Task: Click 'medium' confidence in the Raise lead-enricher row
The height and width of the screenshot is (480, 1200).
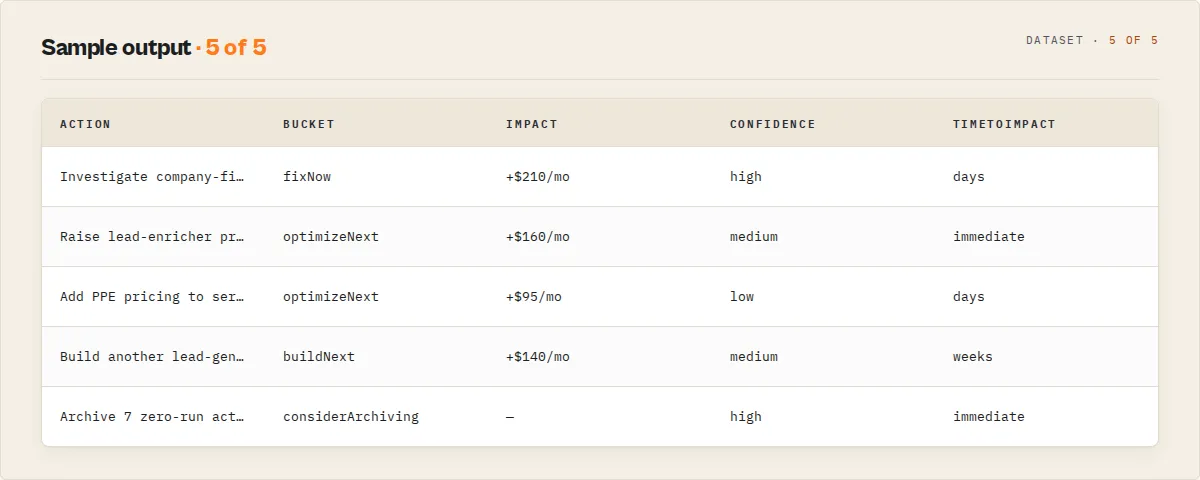Action: pyautogui.click(x=754, y=237)
